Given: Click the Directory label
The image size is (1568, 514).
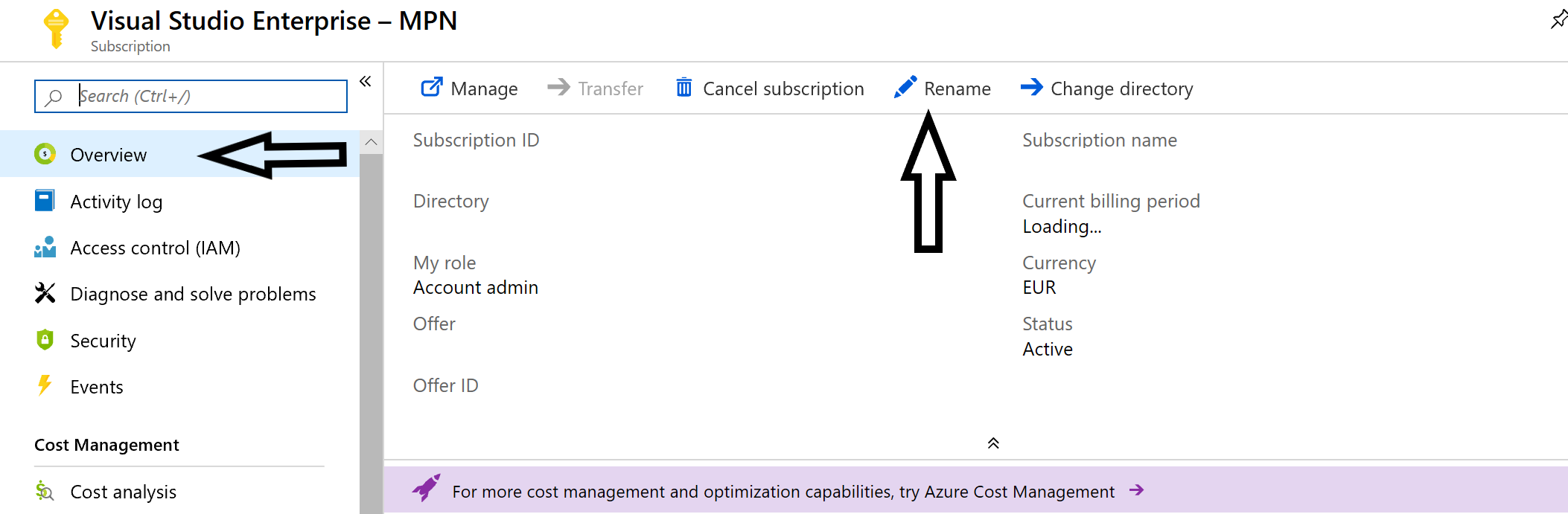Looking at the screenshot, I should [451, 202].
